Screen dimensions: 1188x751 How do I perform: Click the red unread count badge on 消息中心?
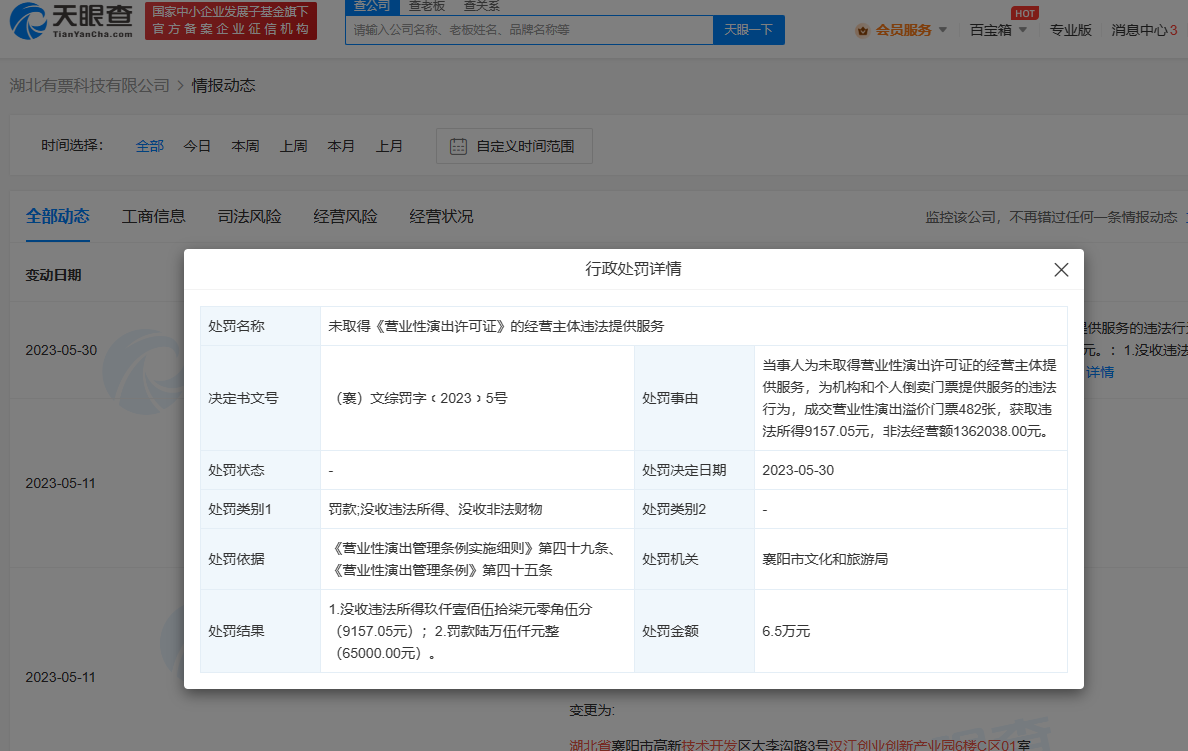[x=1175, y=30]
